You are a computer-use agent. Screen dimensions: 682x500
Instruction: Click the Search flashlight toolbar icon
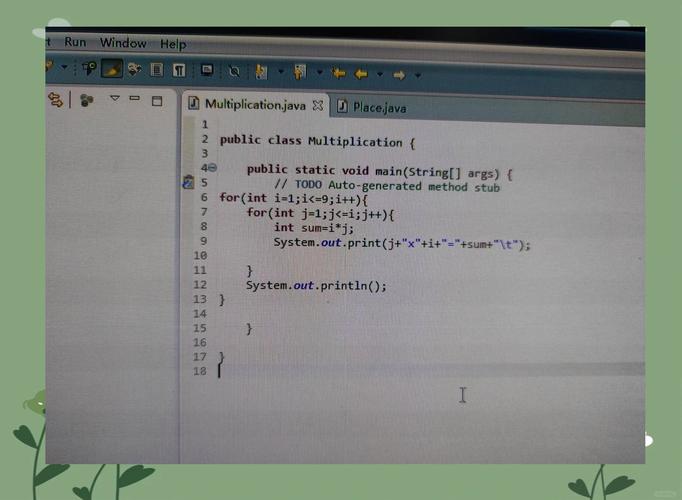tap(90, 69)
